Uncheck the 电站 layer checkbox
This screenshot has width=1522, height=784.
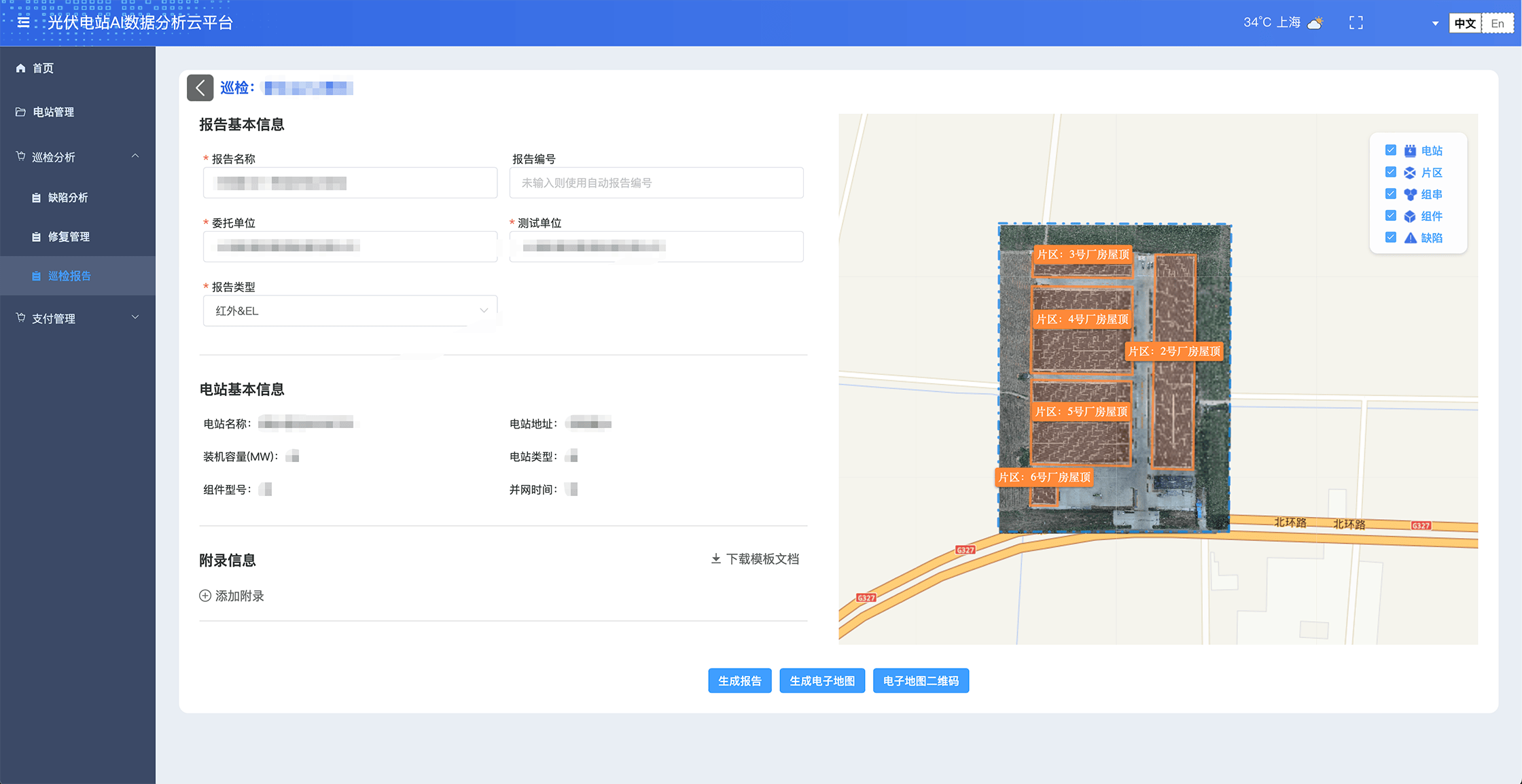coord(1391,150)
